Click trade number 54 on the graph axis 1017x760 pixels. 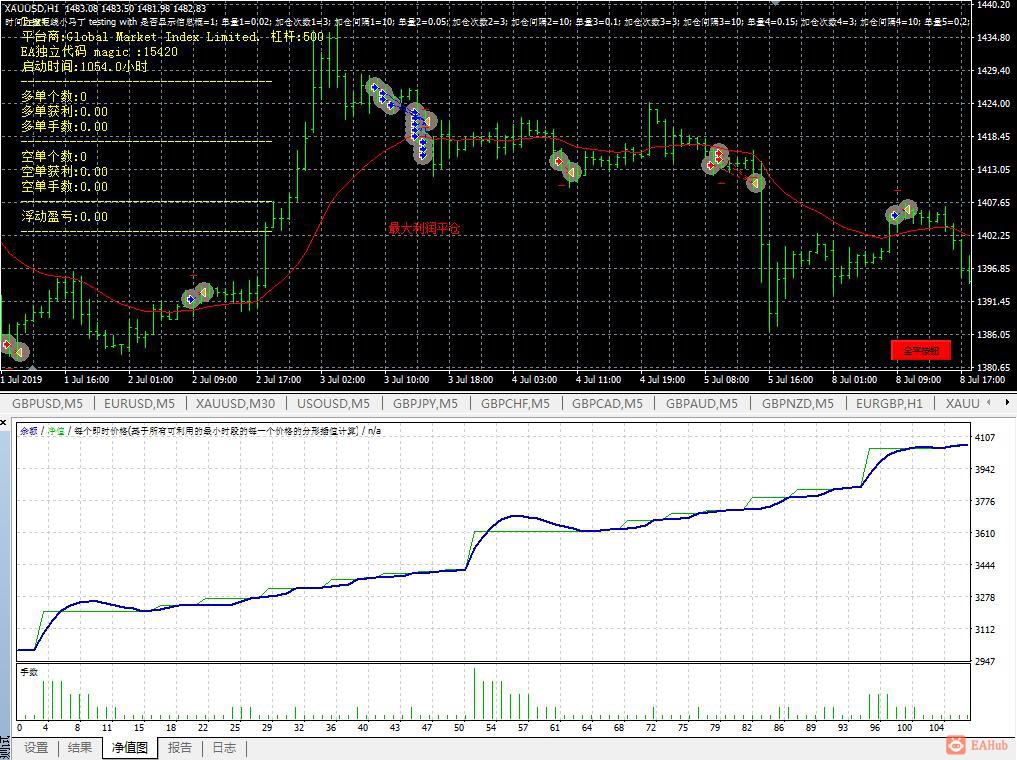point(491,728)
